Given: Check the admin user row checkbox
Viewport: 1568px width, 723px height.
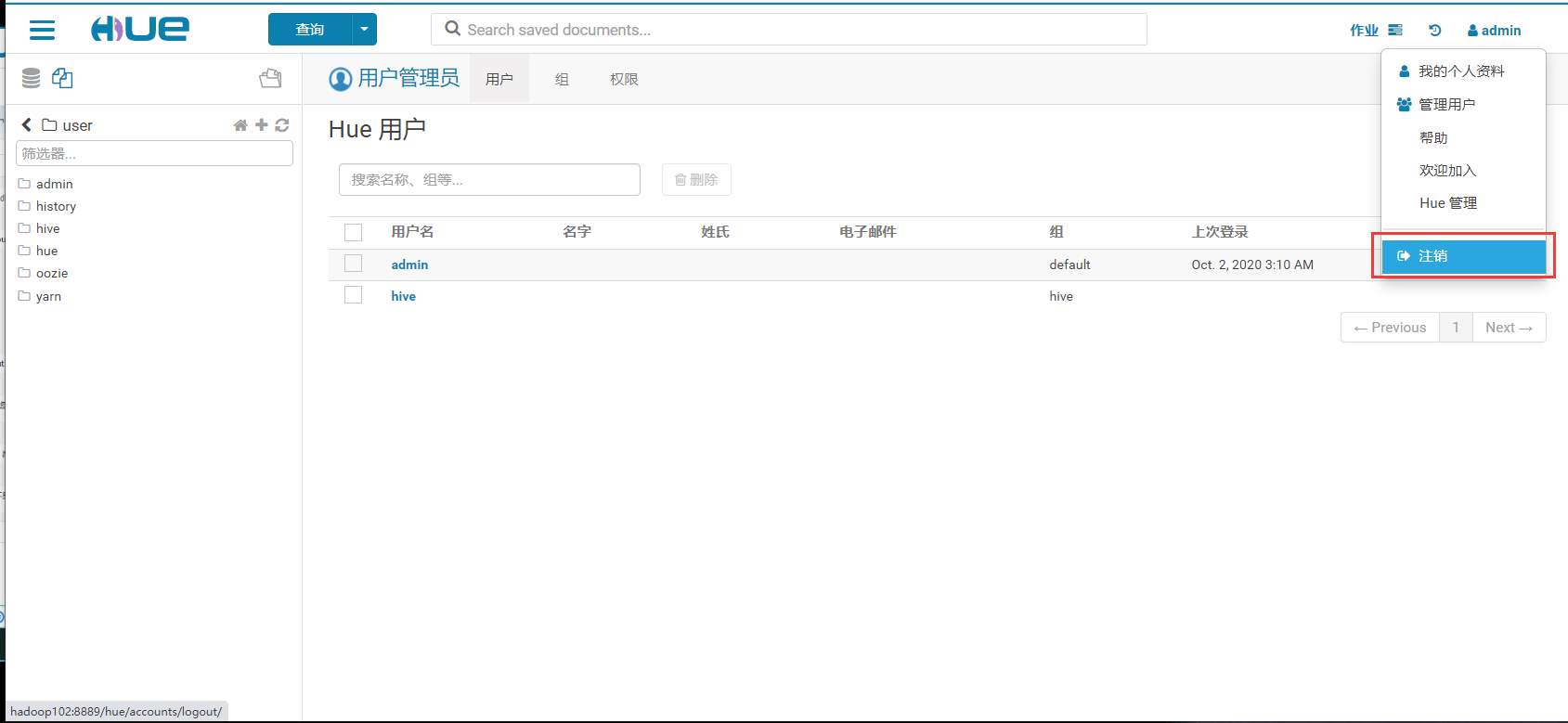Looking at the screenshot, I should (354, 264).
